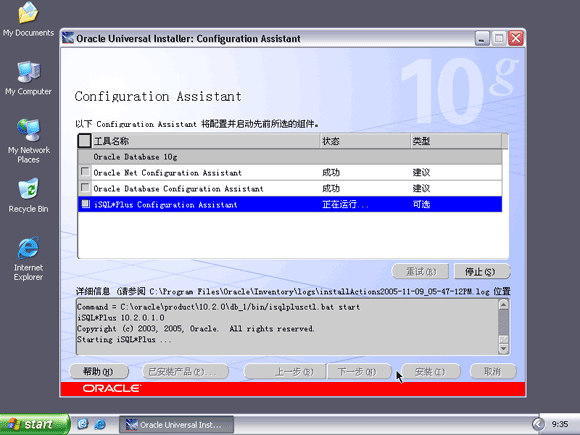Click 下一步(N) next button
Screen dimensions: 580x435
point(360,371)
